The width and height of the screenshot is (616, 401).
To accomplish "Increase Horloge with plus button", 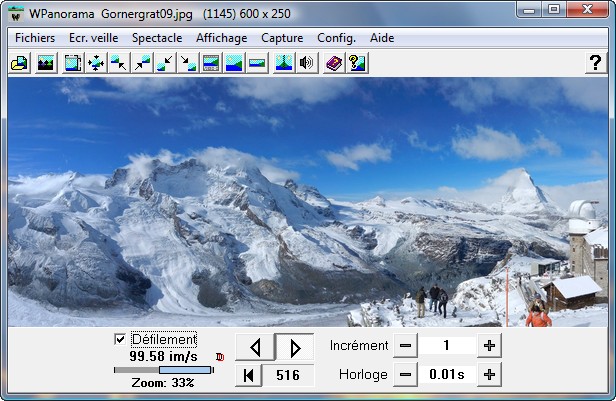I will (489, 375).
